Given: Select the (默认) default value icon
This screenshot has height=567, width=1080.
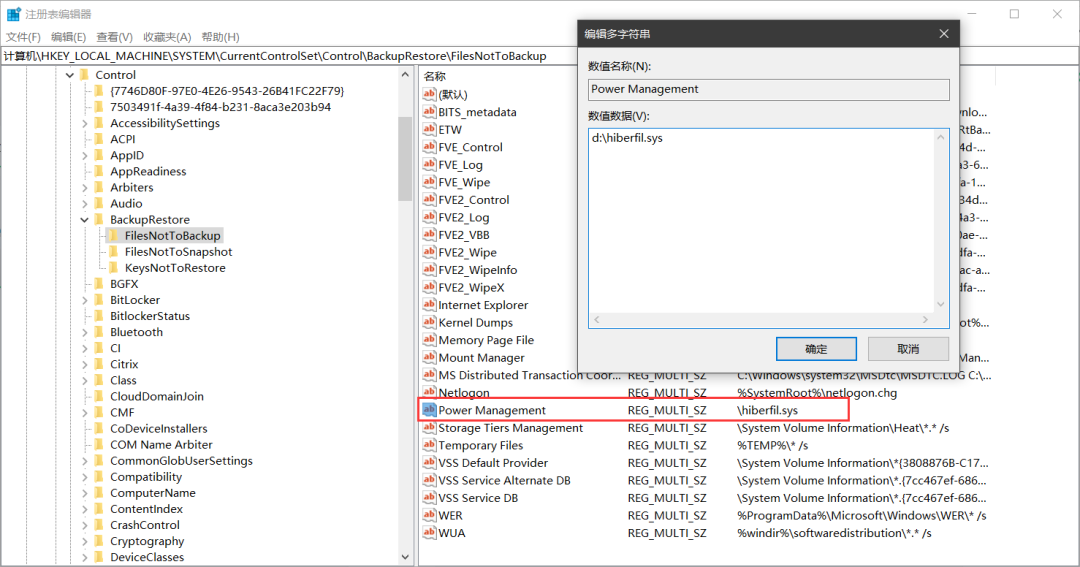Looking at the screenshot, I should click(x=429, y=94).
